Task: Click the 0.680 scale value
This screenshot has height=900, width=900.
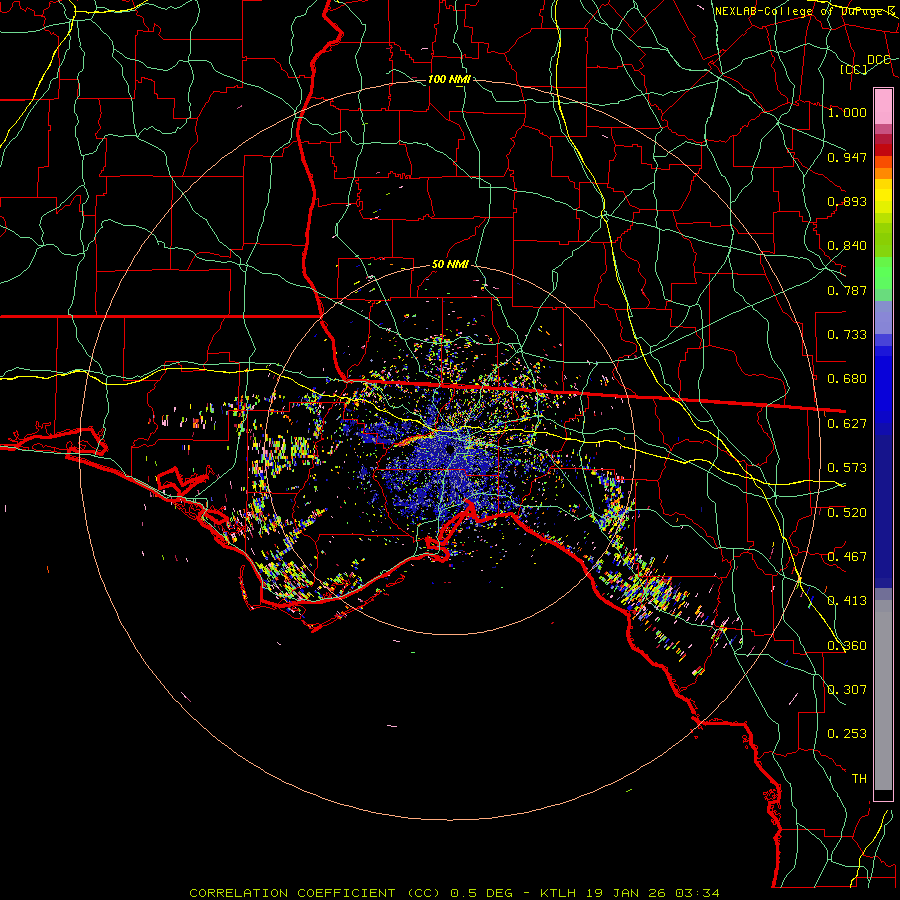Action: coord(847,379)
